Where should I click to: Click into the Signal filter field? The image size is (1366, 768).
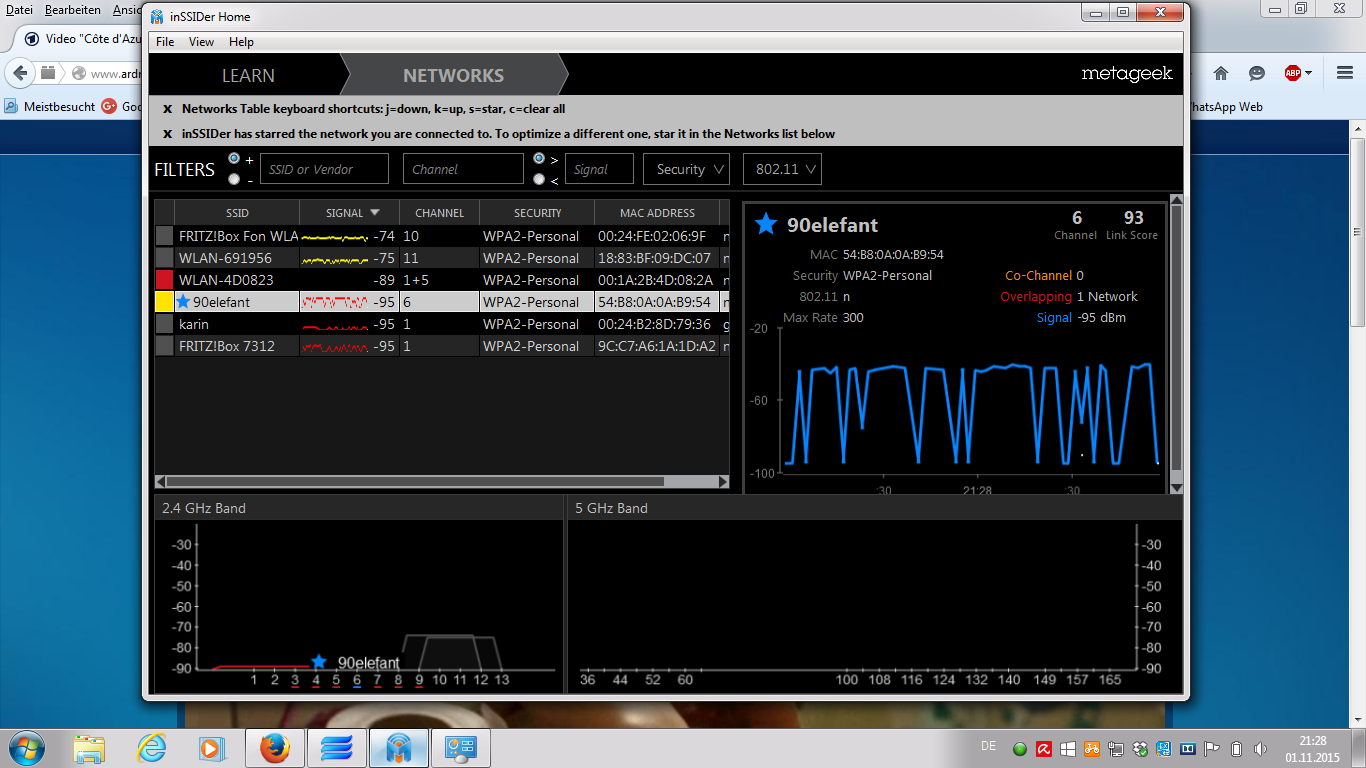(x=599, y=169)
